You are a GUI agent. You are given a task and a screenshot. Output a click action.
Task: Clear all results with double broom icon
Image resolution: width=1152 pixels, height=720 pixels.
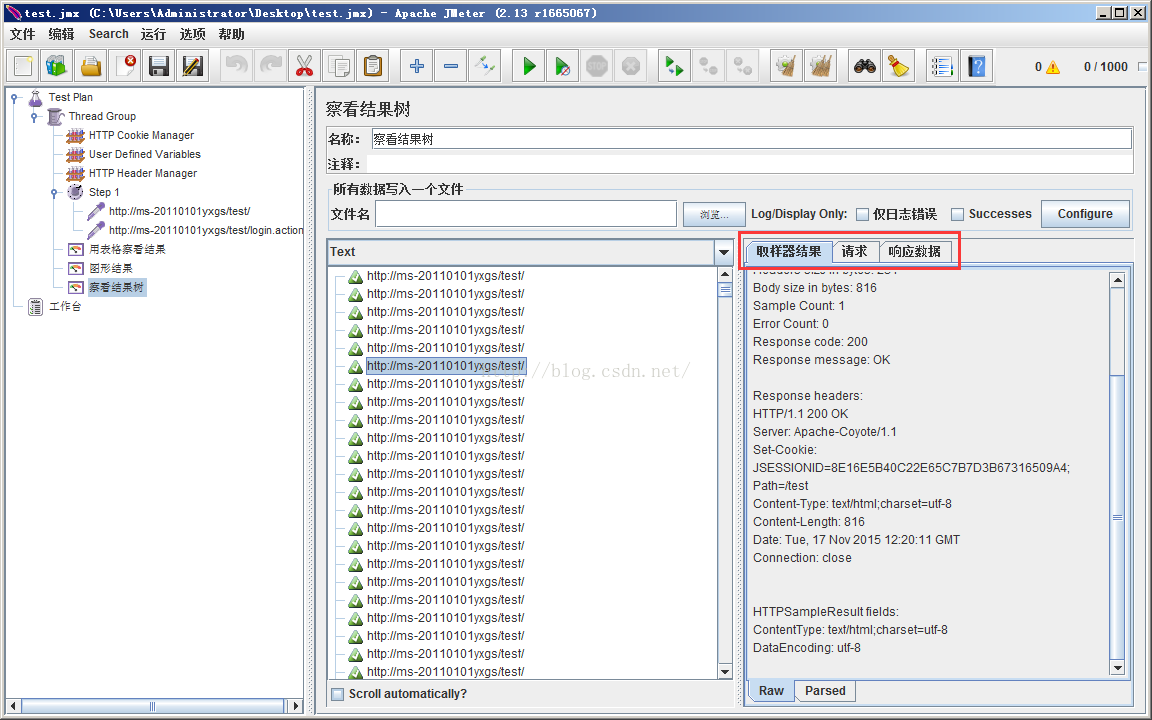[x=820, y=66]
